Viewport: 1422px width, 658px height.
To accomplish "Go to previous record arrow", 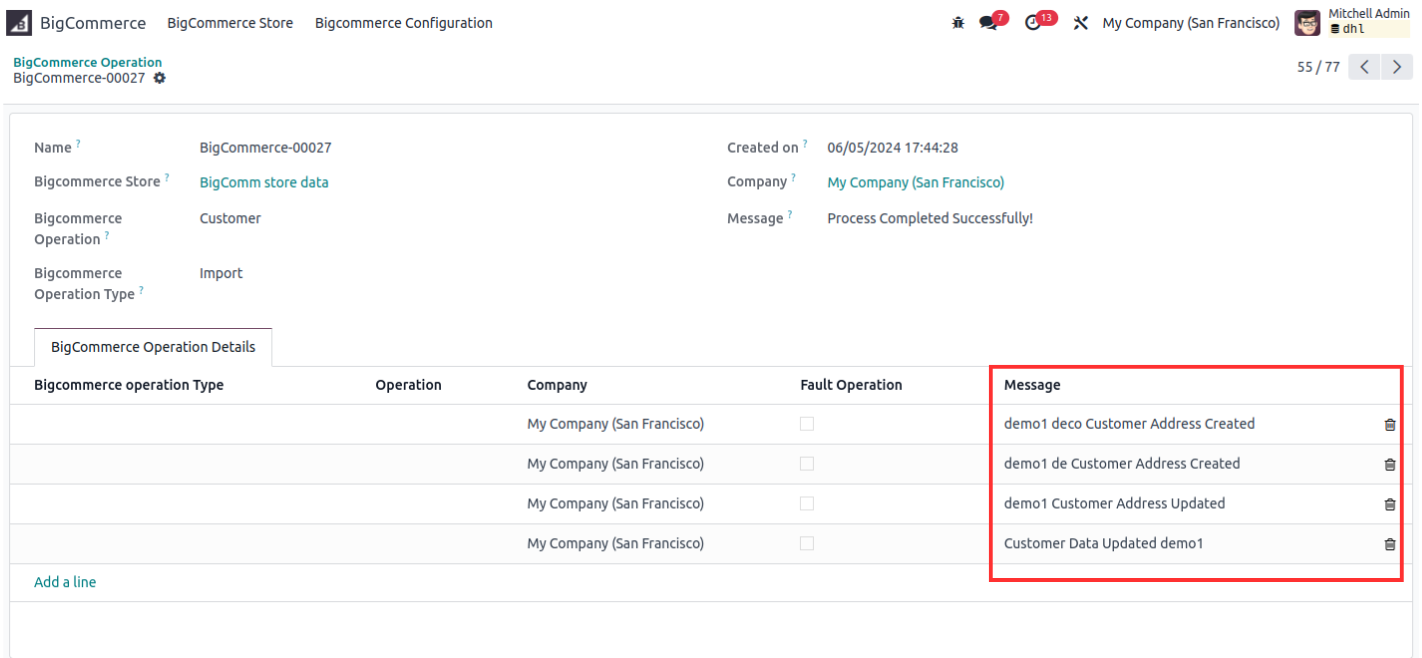I will (x=1364, y=67).
